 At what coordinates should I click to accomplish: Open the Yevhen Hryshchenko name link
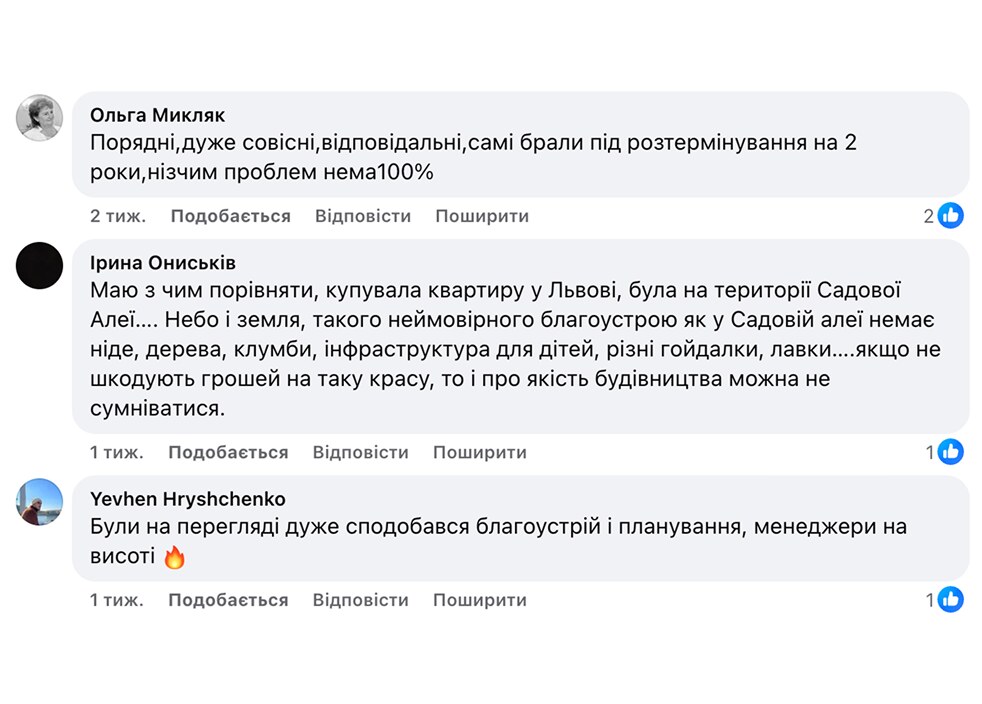click(x=188, y=499)
